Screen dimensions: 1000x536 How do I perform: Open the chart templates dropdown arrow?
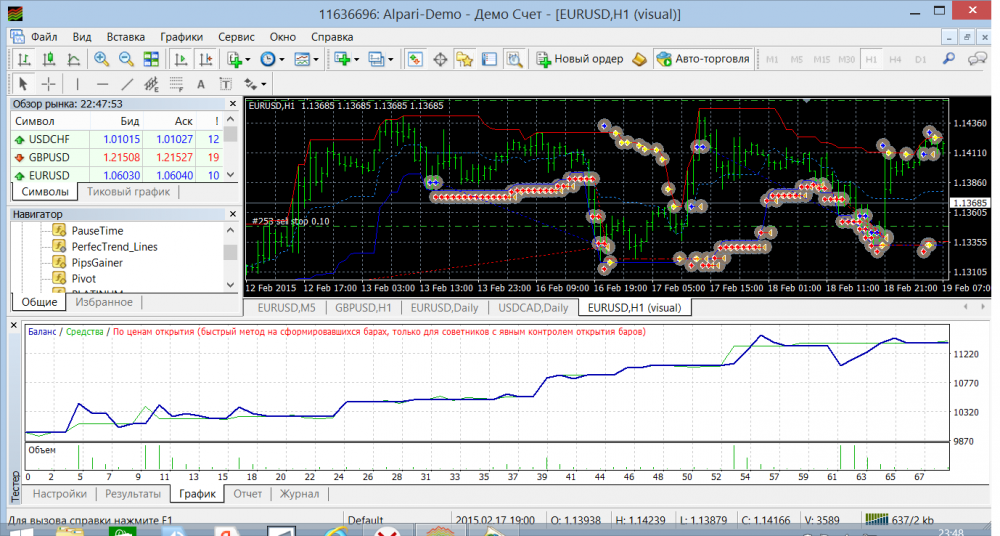[316, 59]
